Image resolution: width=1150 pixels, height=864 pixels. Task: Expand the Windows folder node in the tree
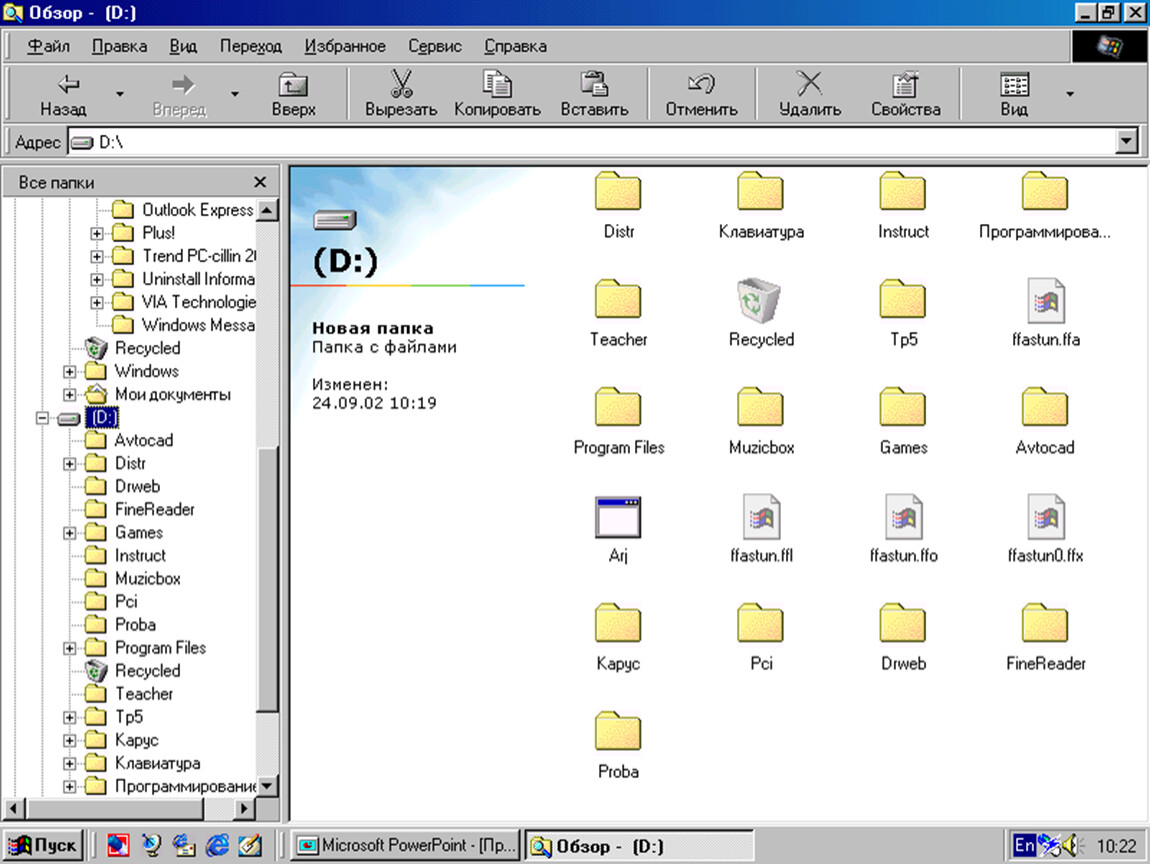tap(70, 371)
